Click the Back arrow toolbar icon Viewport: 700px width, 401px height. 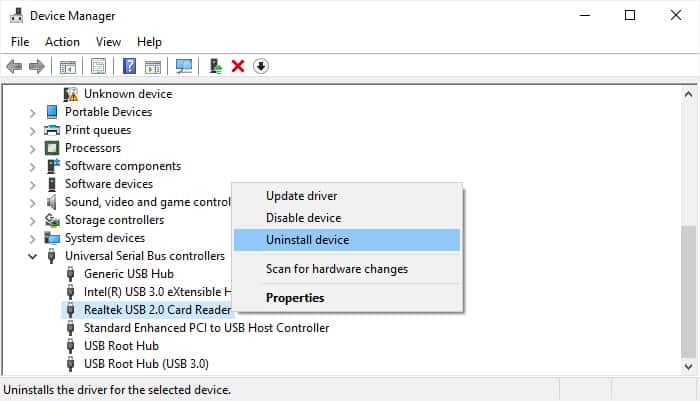14,67
